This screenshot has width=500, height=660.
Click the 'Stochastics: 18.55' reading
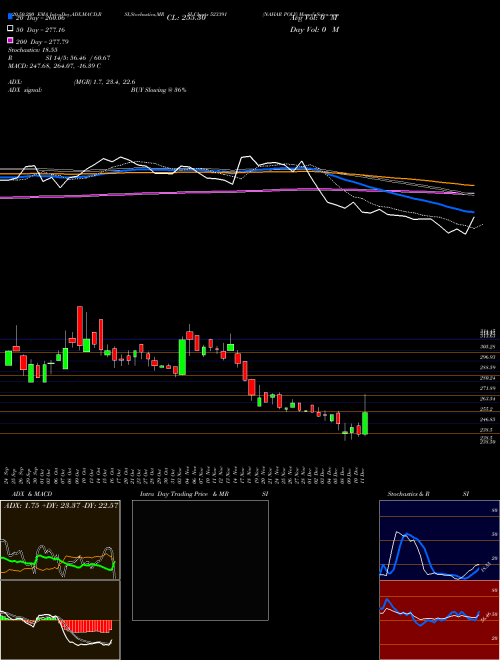coord(33,50)
